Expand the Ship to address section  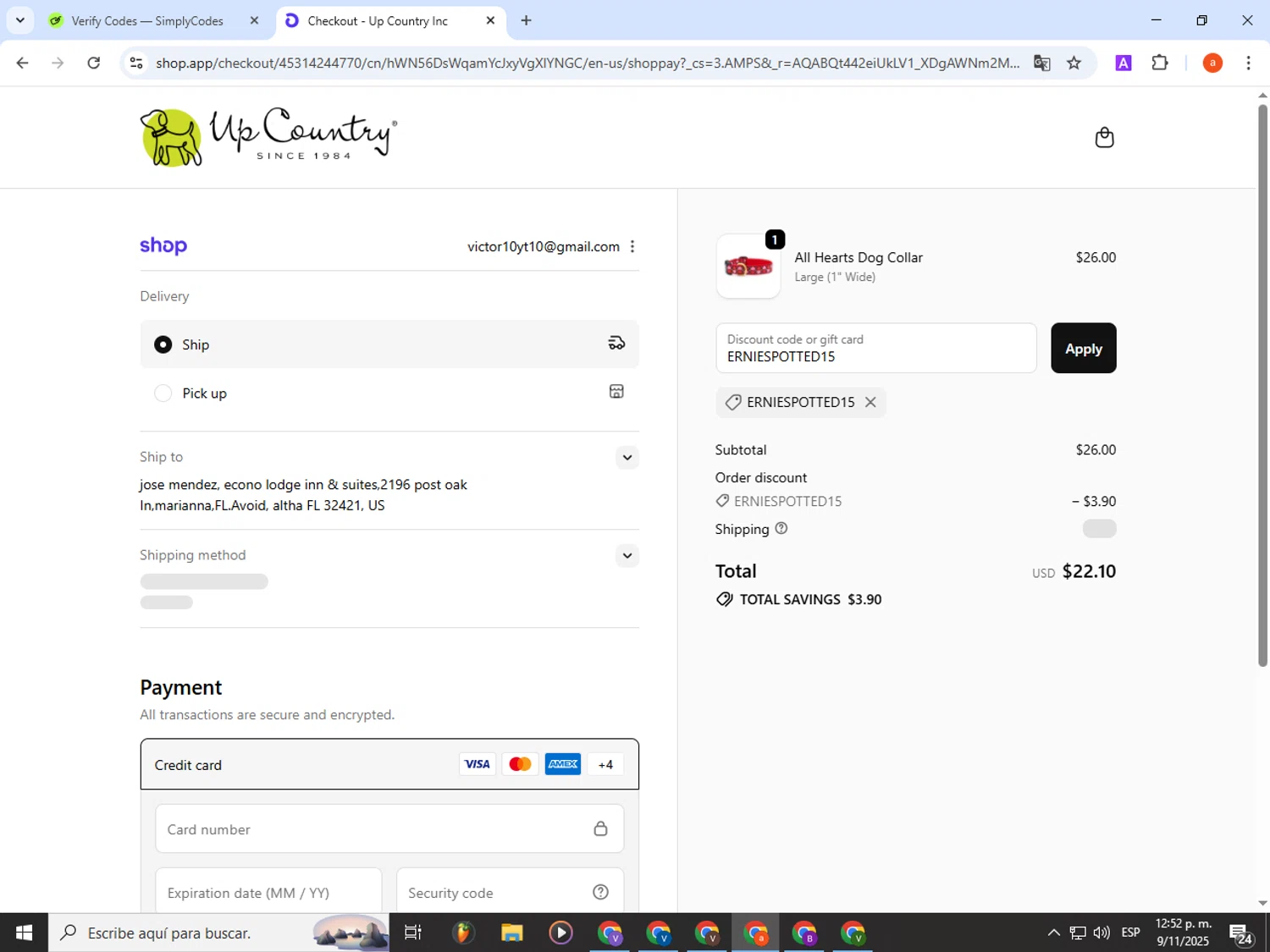coord(627,457)
